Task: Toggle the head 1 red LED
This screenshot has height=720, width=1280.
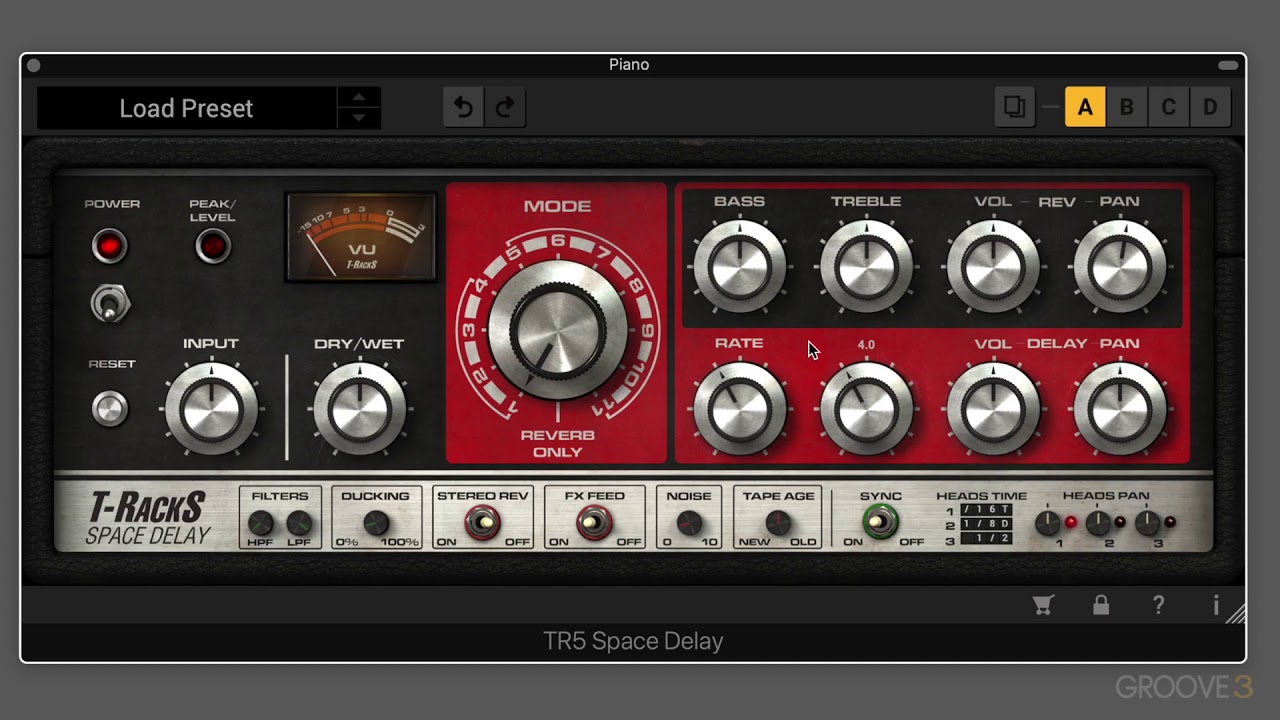Action: [1071, 522]
